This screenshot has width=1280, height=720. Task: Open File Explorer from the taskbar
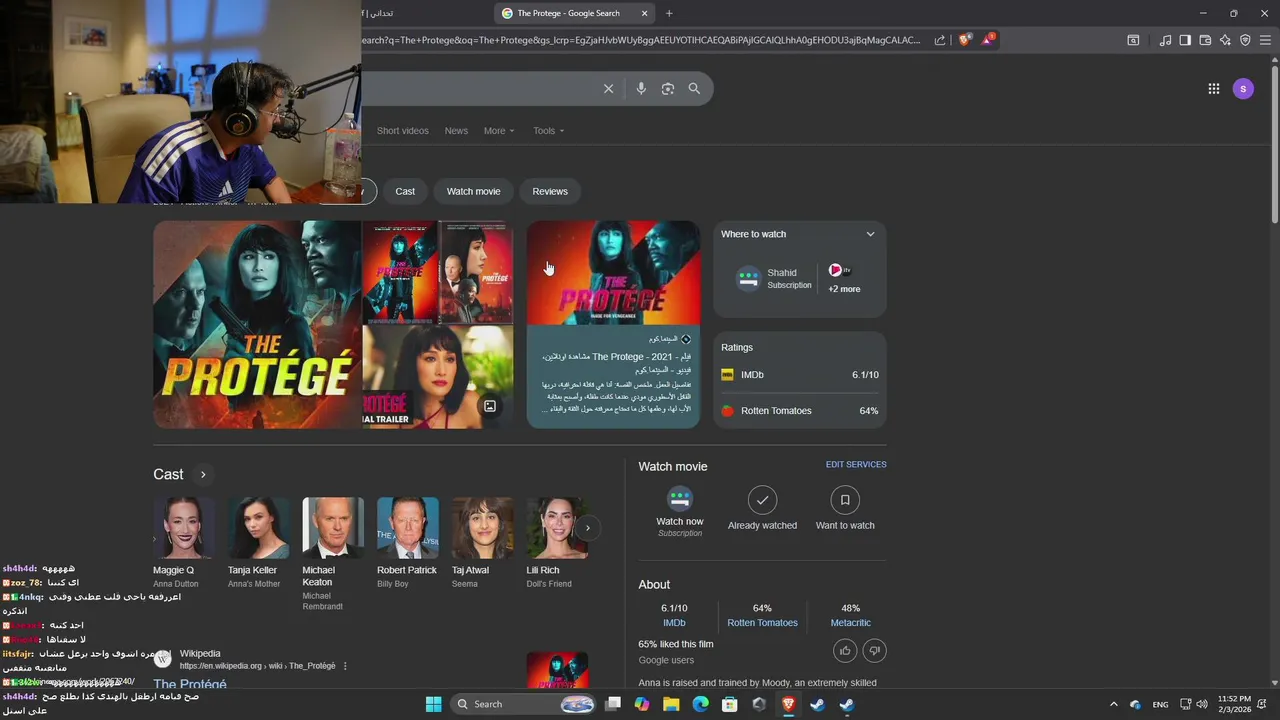(x=671, y=704)
